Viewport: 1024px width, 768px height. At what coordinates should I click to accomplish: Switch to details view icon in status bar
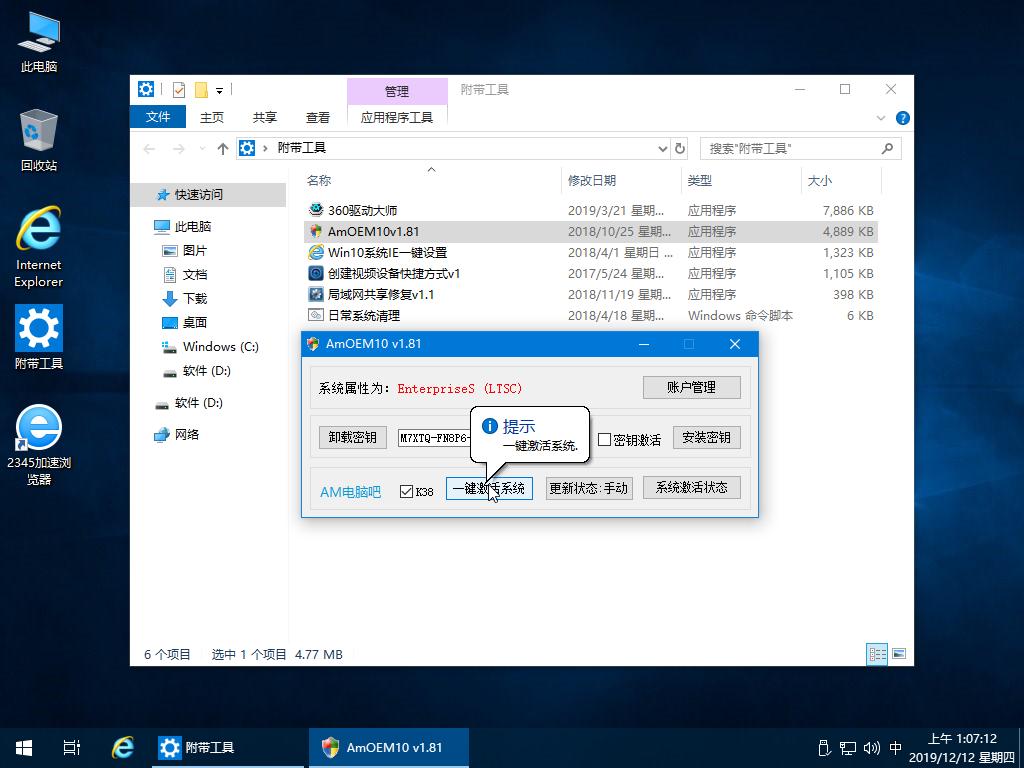877,654
